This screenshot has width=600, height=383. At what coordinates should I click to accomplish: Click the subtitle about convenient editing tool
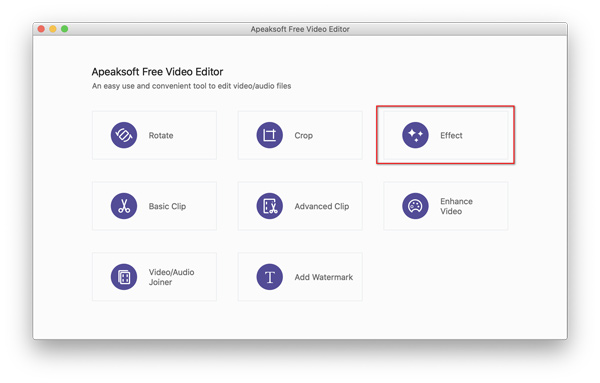[x=191, y=86]
